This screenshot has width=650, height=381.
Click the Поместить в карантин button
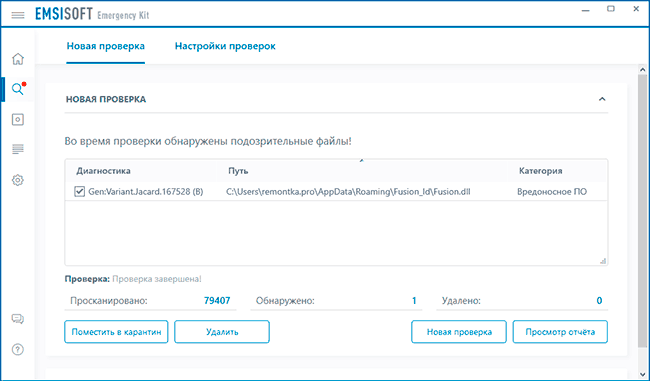pyautogui.click(x=116, y=332)
